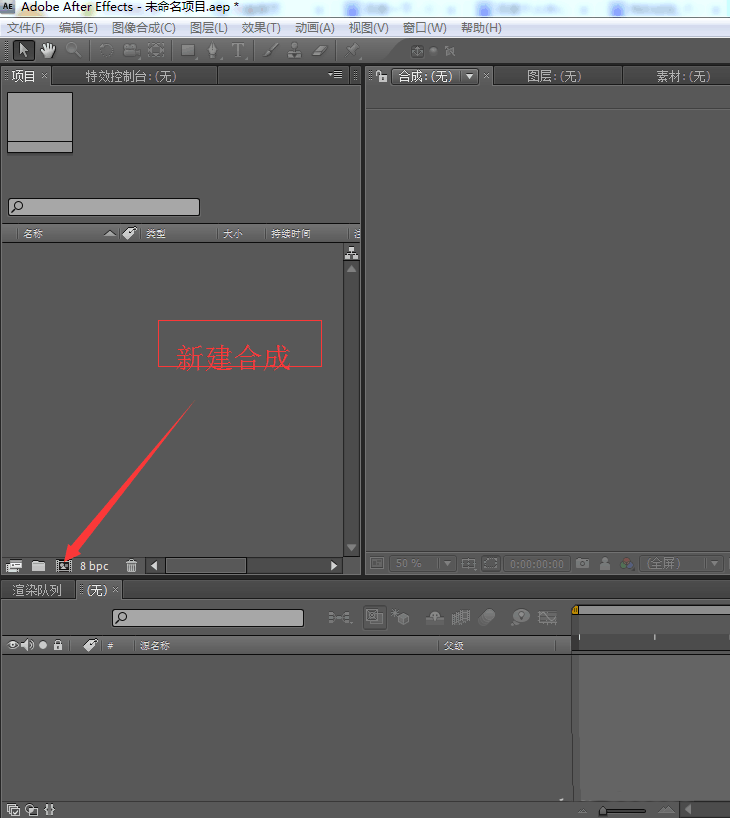
Task: Click Project panel scroll down arrow
Action: (352, 548)
